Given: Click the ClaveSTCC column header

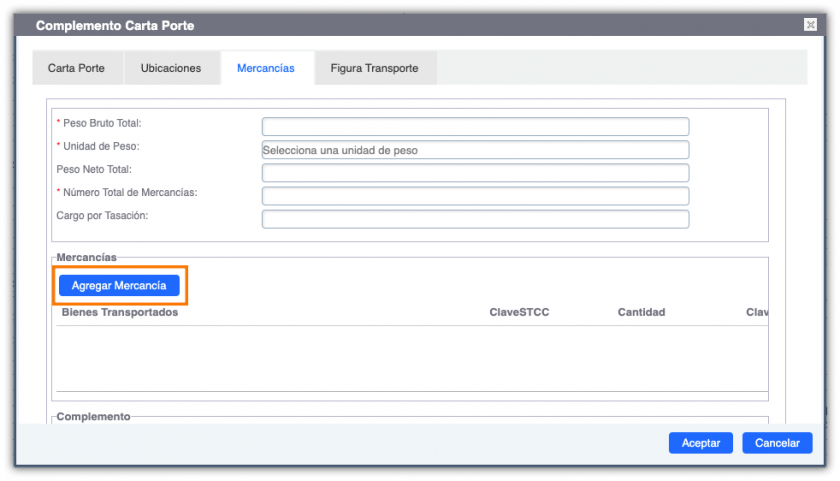Looking at the screenshot, I should pos(519,312).
